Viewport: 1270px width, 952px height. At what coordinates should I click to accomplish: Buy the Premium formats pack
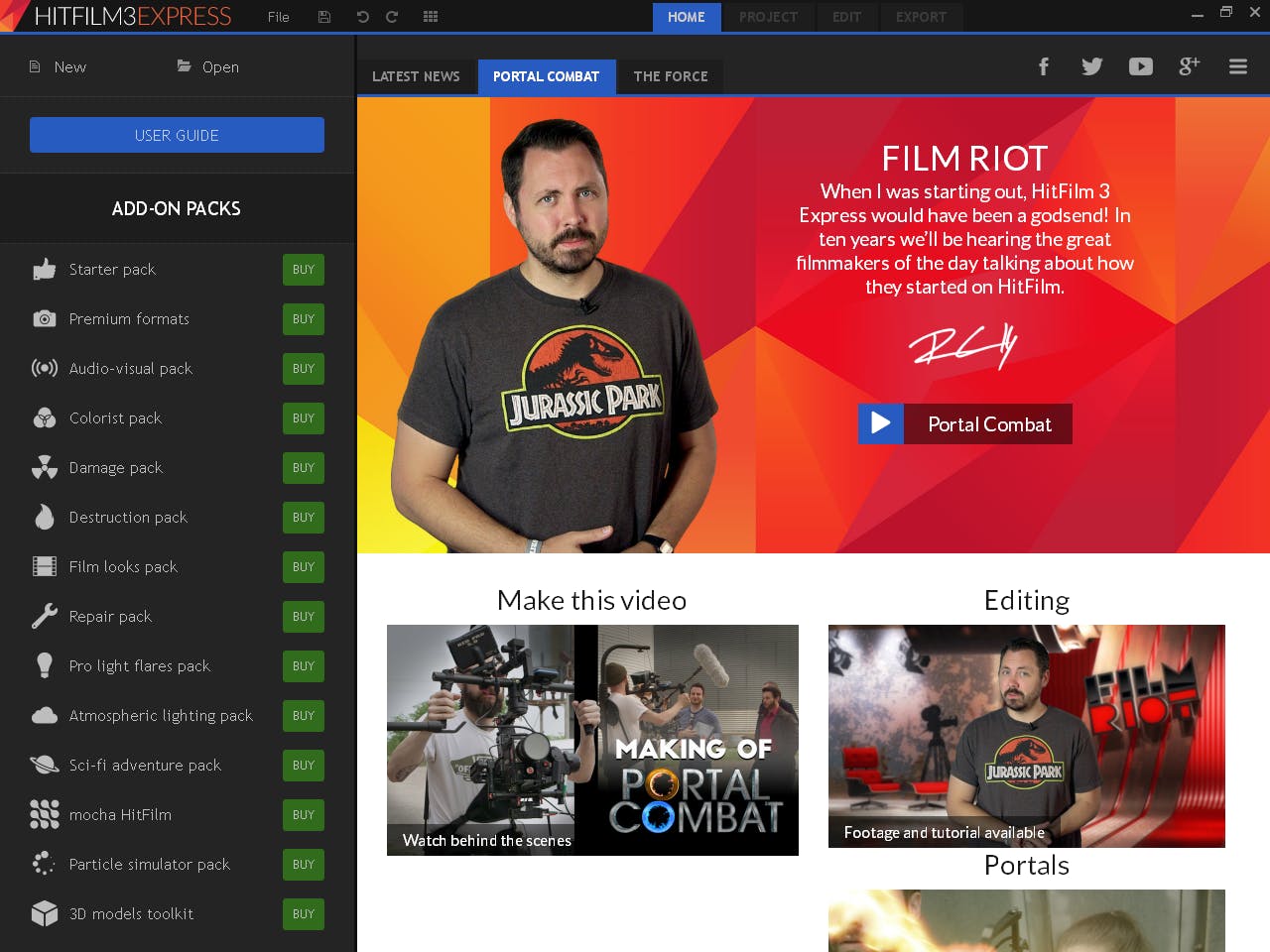point(304,319)
